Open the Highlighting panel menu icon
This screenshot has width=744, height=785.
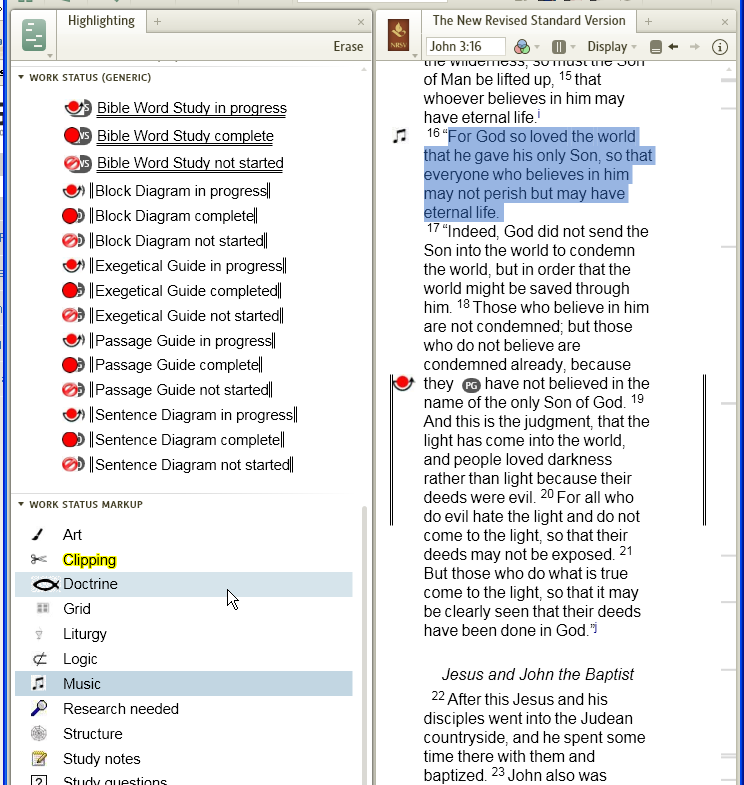[x=34, y=35]
